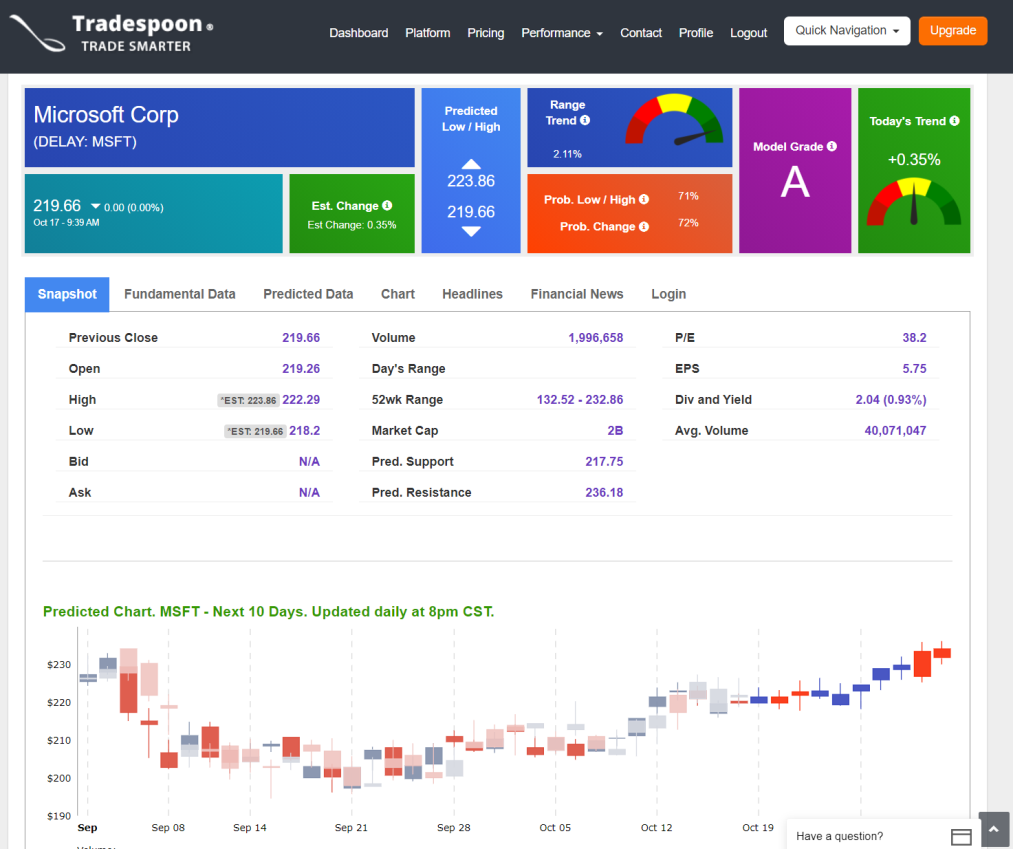Screen dimensions: 1013x849
Task: Click the *EST: 219.66 badge in the Low row
Action: [255, 432]
